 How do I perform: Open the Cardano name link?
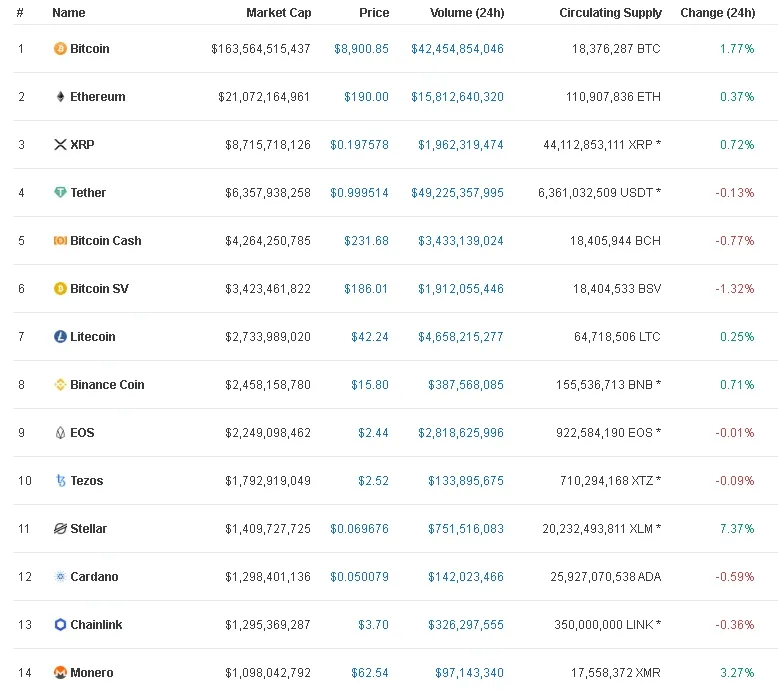click(x=94, y=576)
